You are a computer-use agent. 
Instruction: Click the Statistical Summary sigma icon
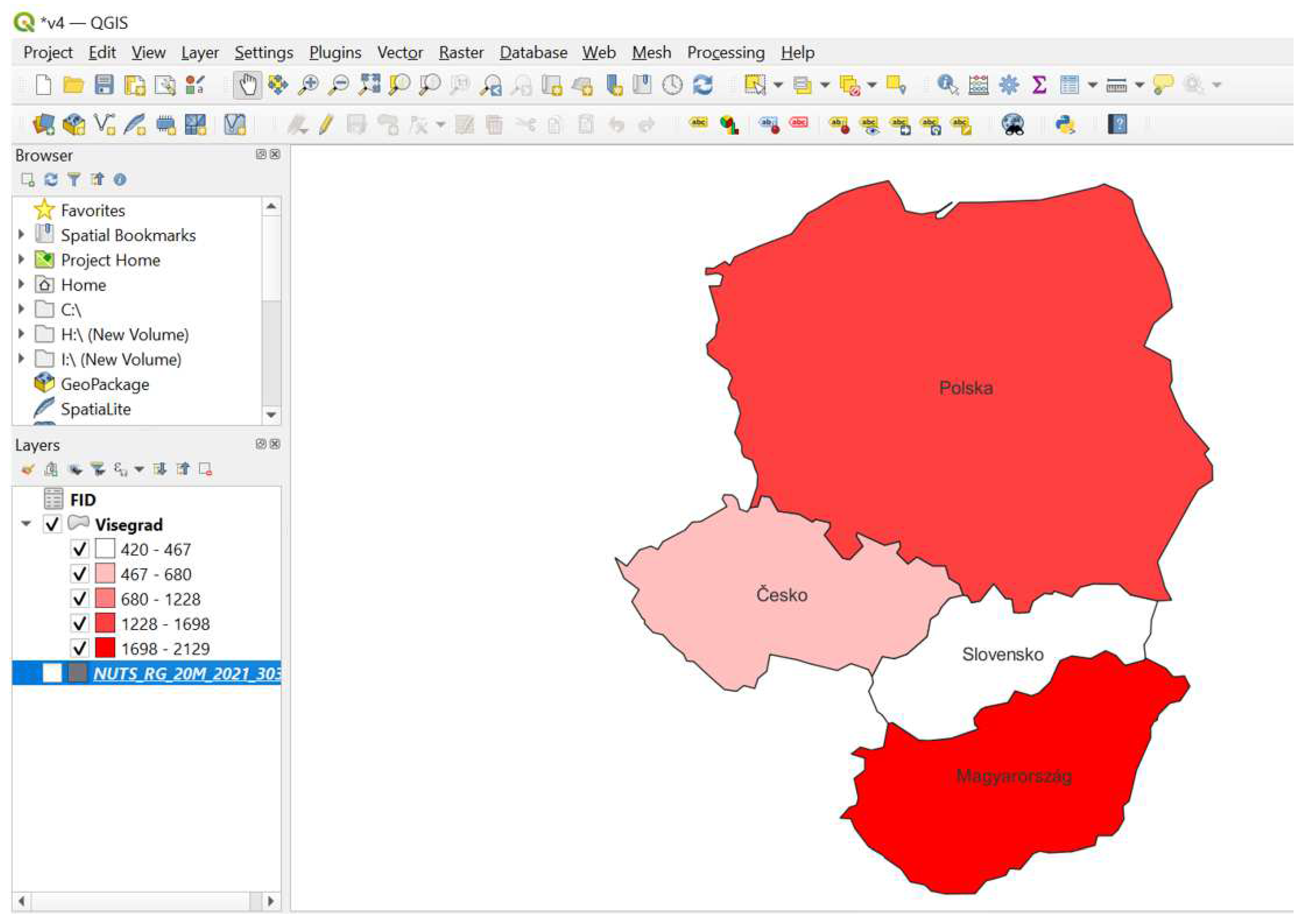tap(1039, 85)
